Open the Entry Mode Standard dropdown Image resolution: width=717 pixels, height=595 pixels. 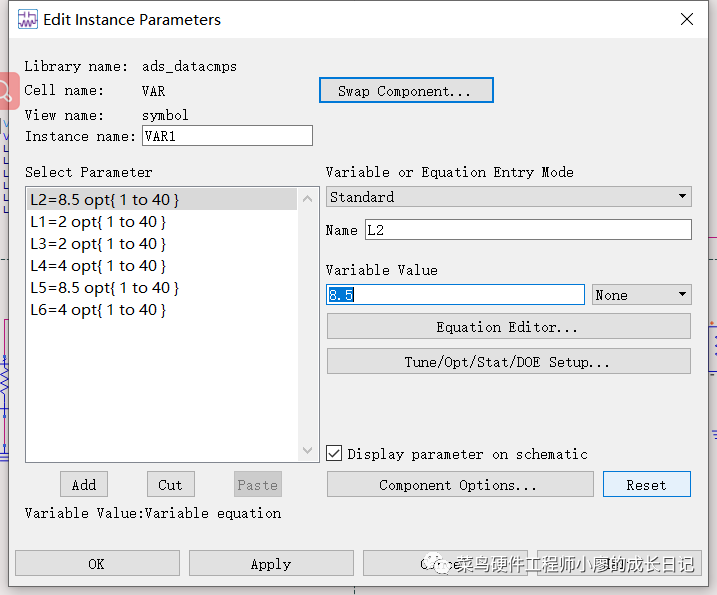tap(509, 197)
